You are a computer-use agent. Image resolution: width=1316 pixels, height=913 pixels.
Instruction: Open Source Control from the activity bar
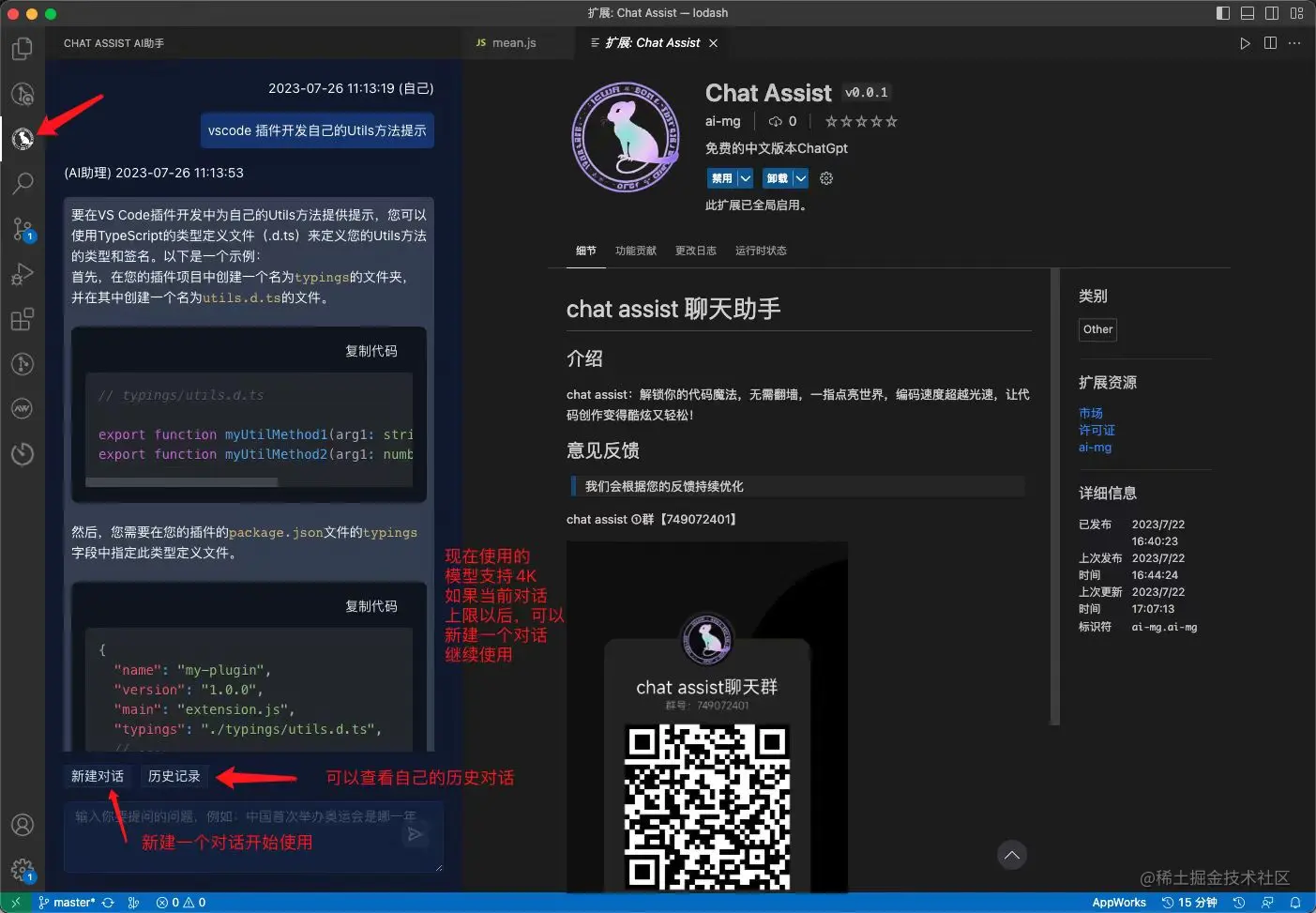tap(23, 230)
